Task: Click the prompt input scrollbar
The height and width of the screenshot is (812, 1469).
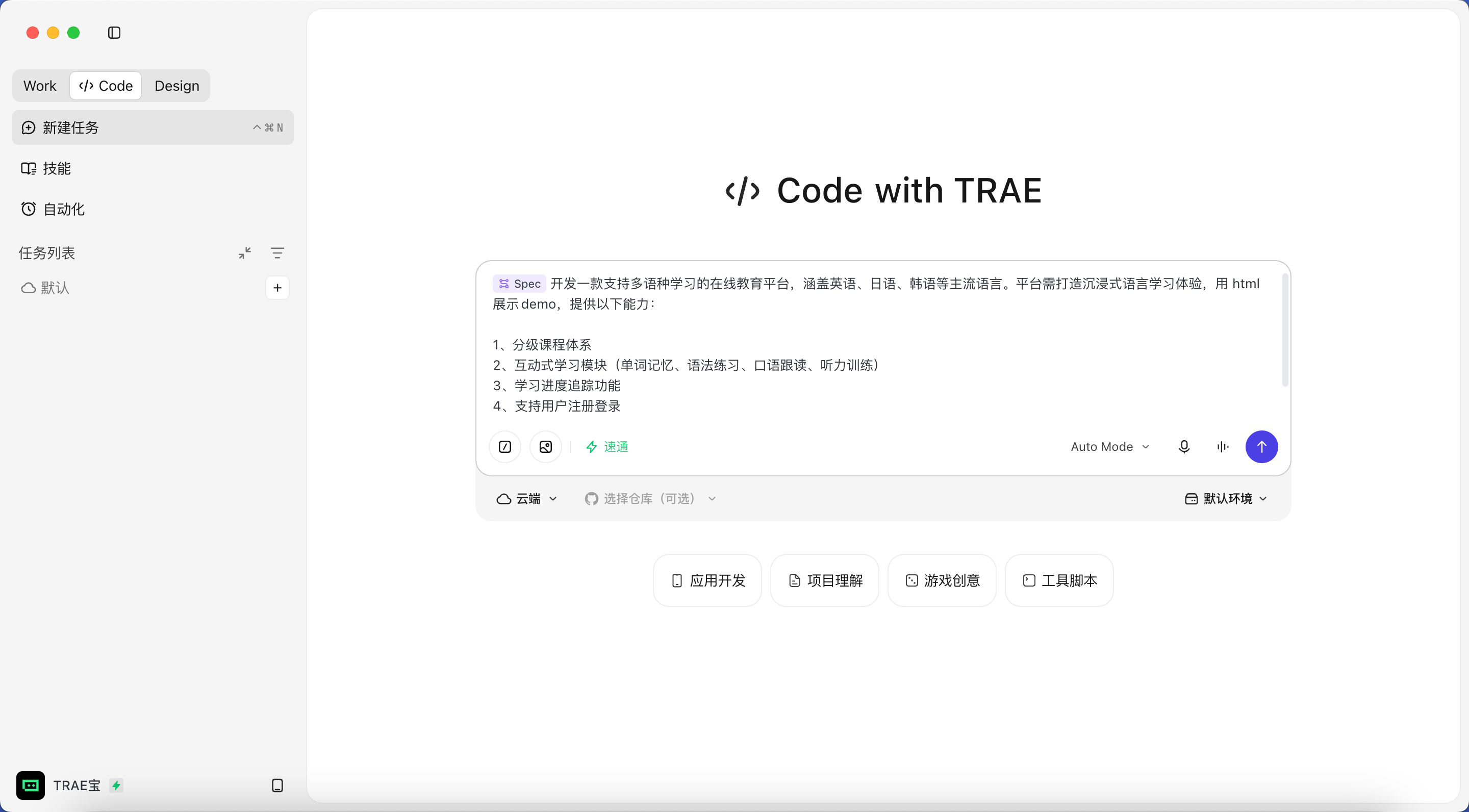Action: click(x=1285, y=330)
